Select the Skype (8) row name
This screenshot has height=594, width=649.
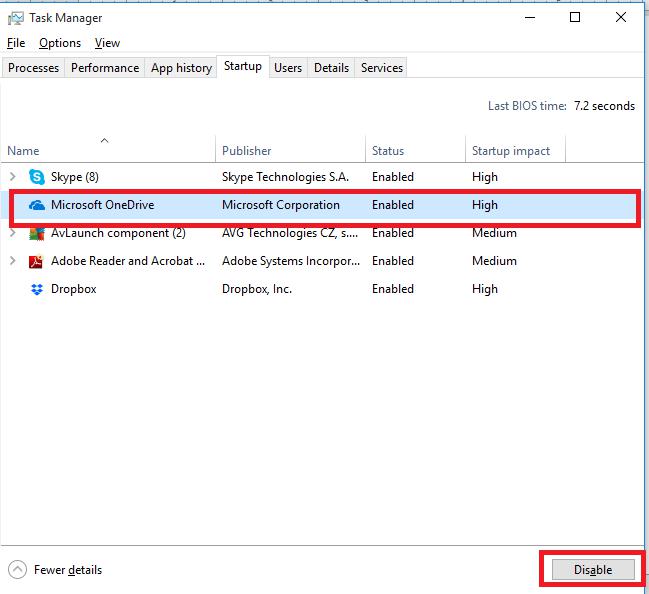[75, 177]
